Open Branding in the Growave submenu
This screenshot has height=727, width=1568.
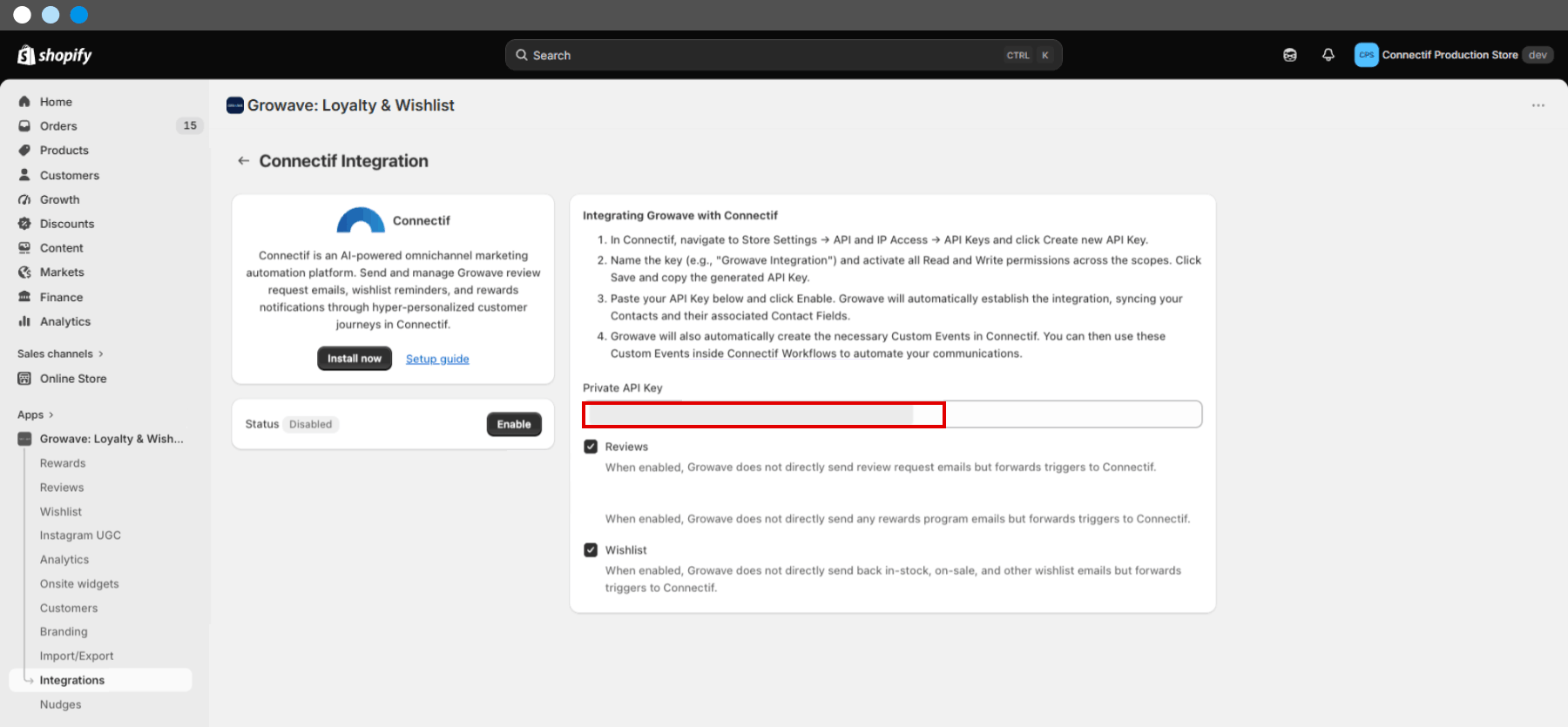(64, 632)
